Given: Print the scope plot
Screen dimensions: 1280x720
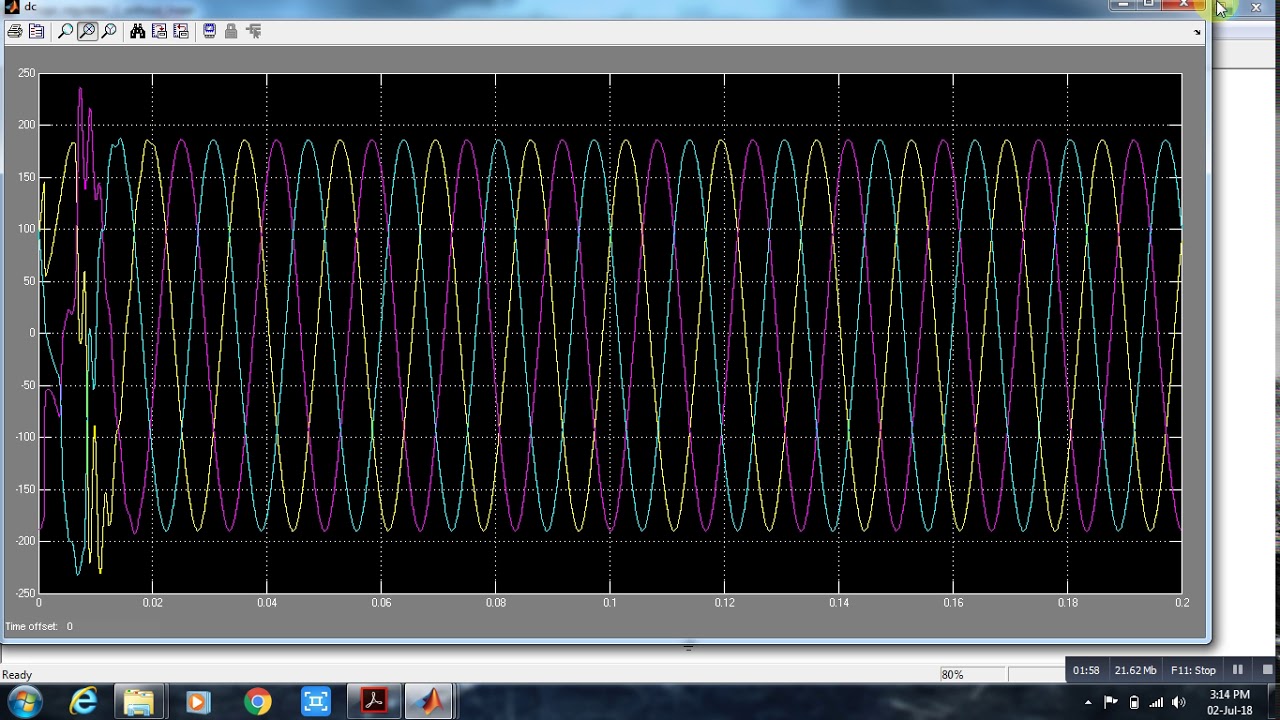Looking at the screenshot, I should pyautogui.click(x=14, y=31).
